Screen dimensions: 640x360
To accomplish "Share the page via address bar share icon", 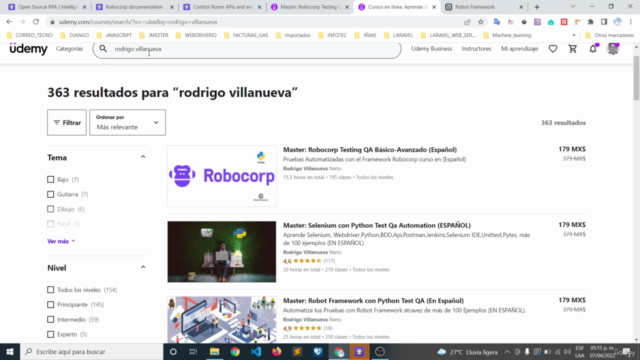I will pyautogui.click(x=467, y=22).
